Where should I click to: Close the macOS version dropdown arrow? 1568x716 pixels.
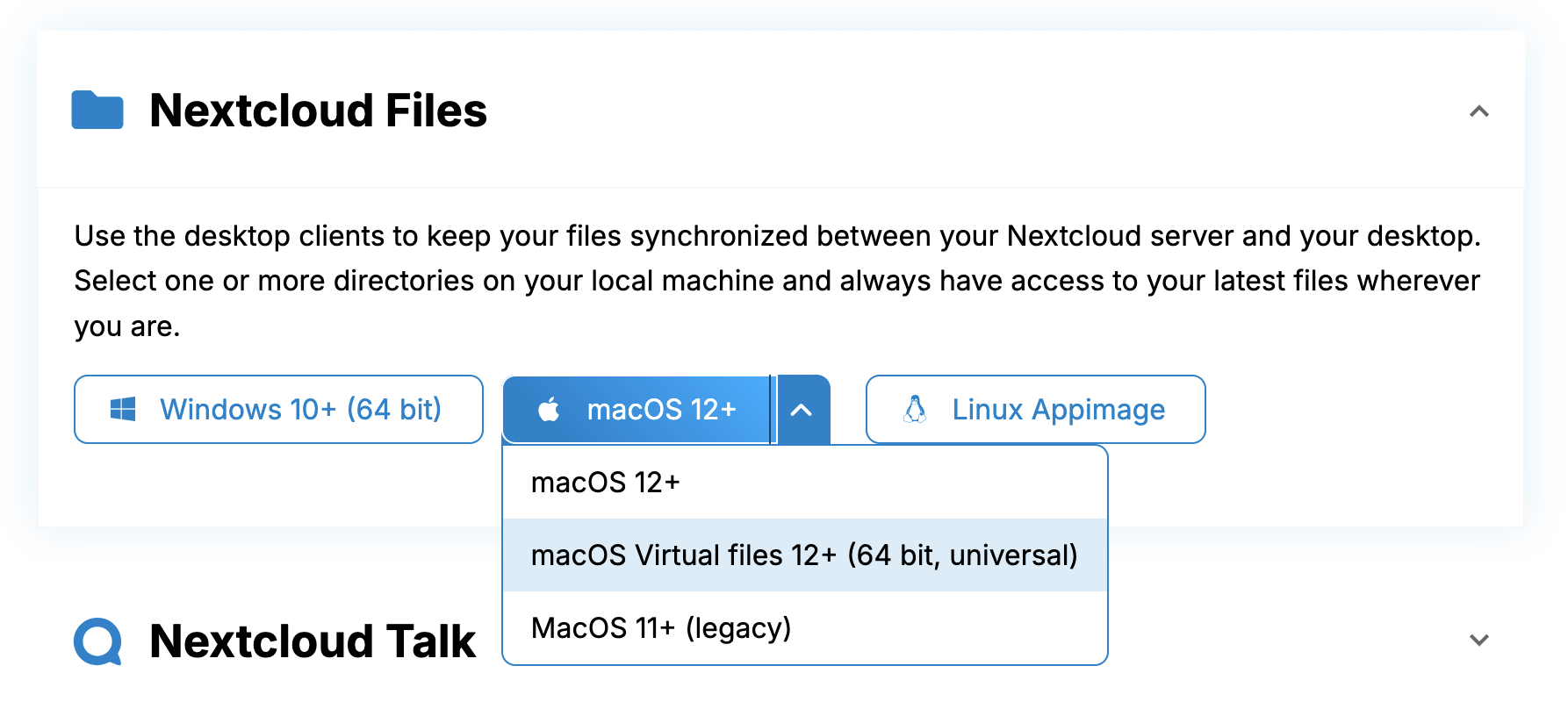point(802,410)
